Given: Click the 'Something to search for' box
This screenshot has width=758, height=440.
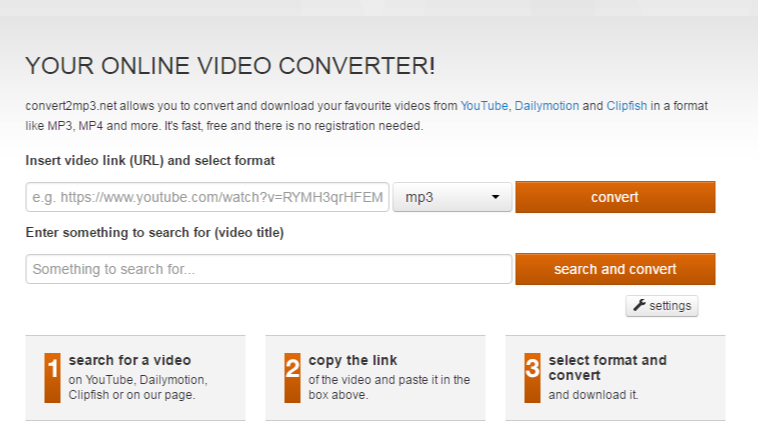Looking at the screenshot, I should click(268, 269).
